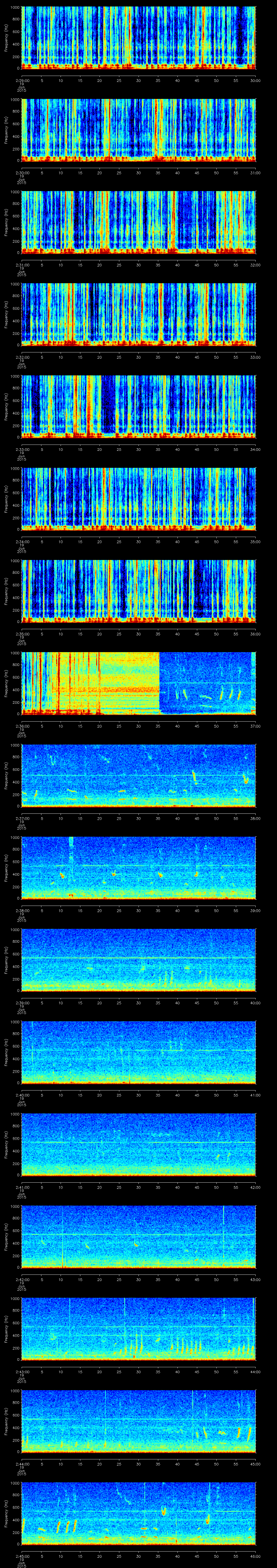Select the spectrogram panel starting at 2:29:00
This screenshot has width=277, height=1568.
click(x=139, y=38)
